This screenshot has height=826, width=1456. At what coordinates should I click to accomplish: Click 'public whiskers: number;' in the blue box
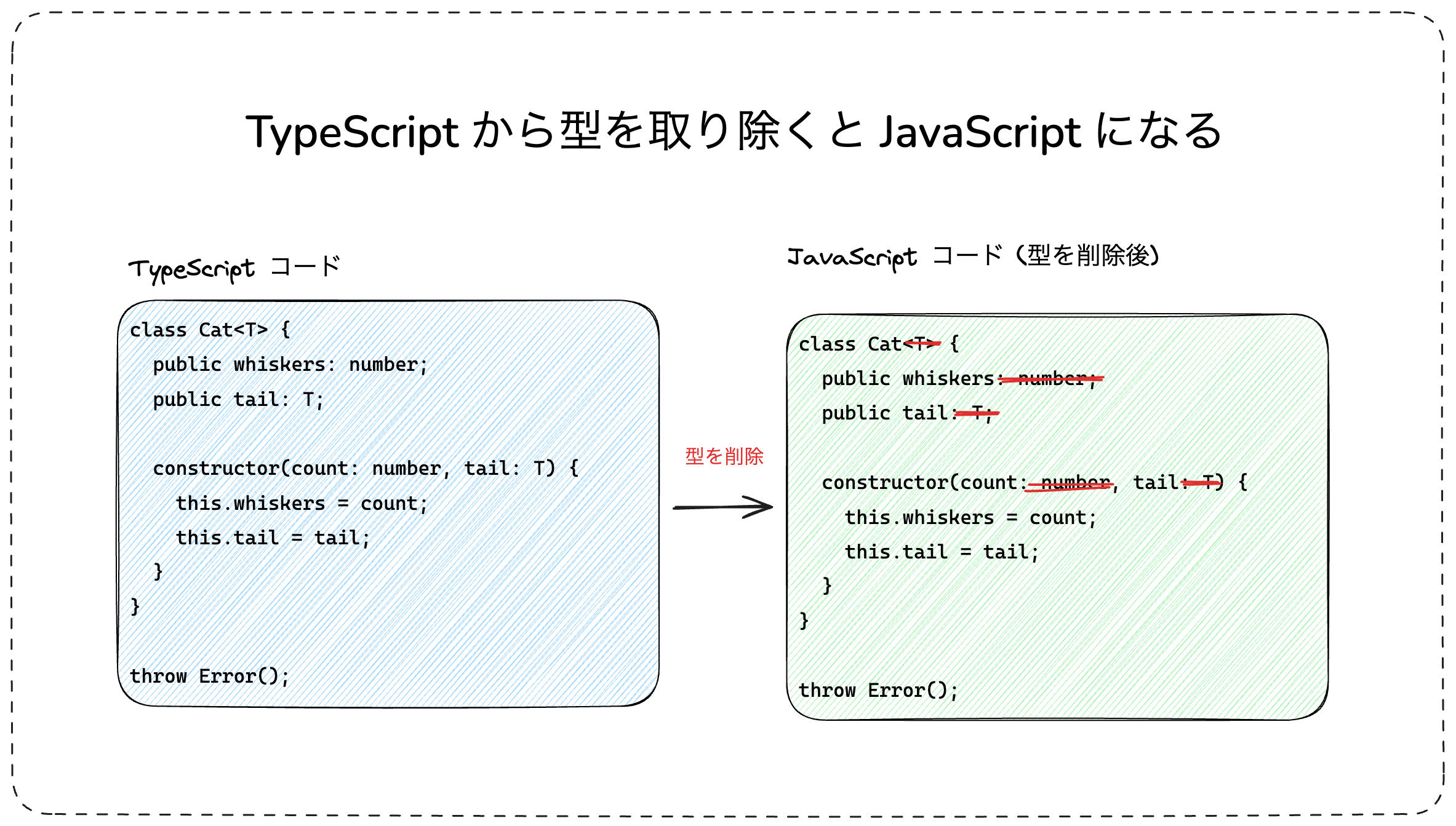tap(290, 365)
